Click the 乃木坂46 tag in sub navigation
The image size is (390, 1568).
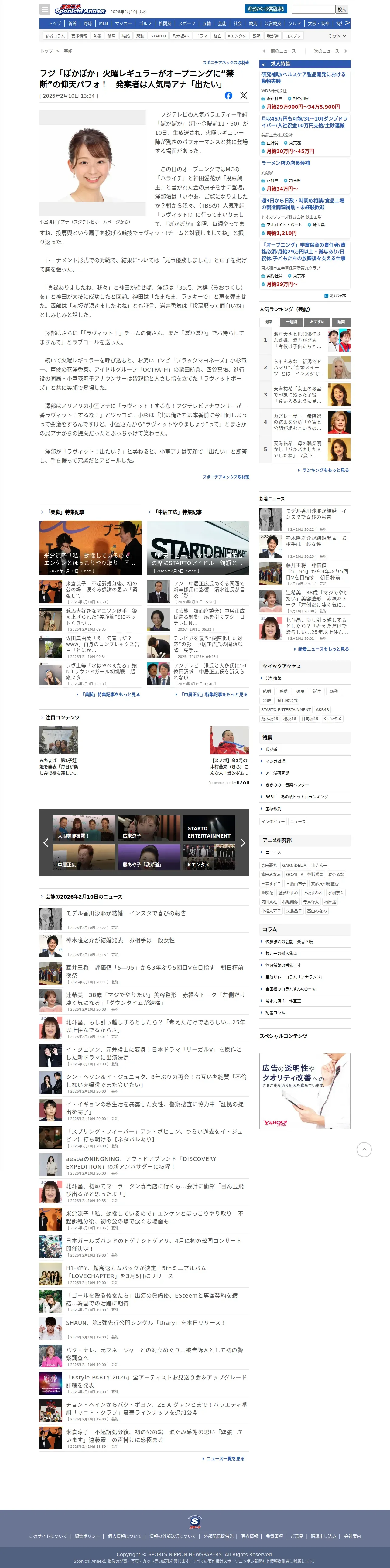coord(180,36)
